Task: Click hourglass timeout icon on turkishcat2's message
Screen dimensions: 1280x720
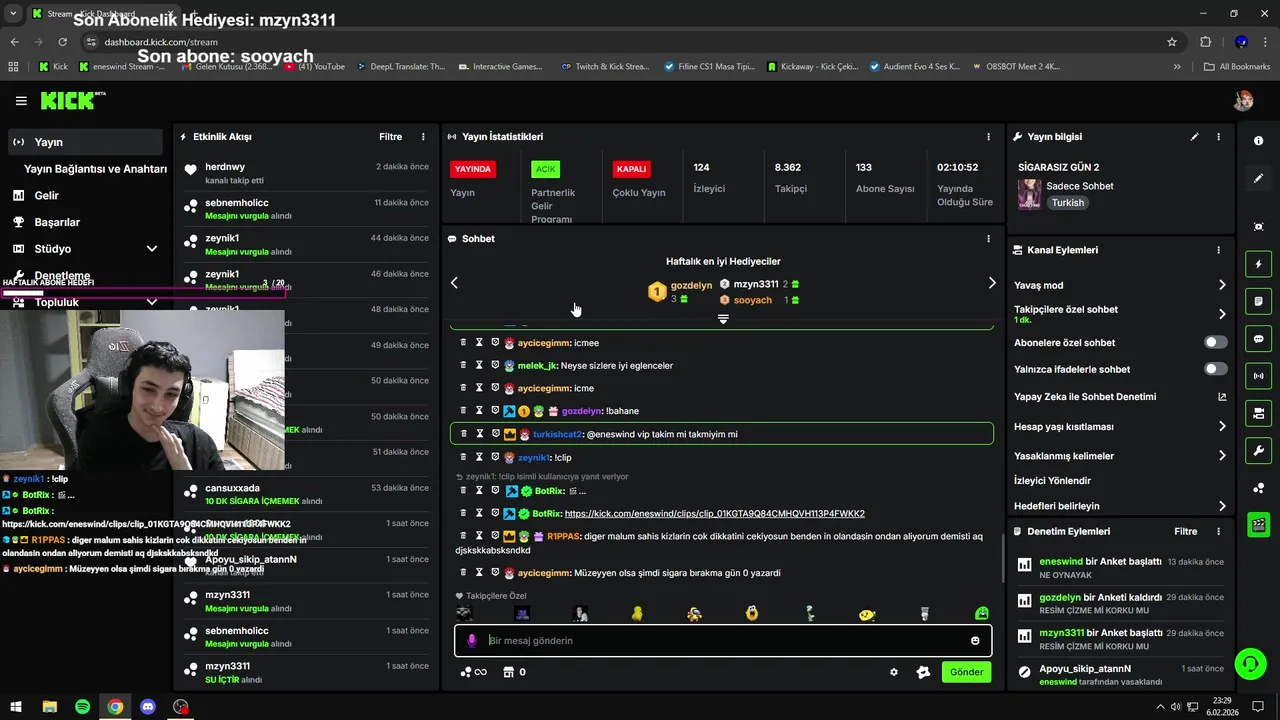Action: point(480,434)
